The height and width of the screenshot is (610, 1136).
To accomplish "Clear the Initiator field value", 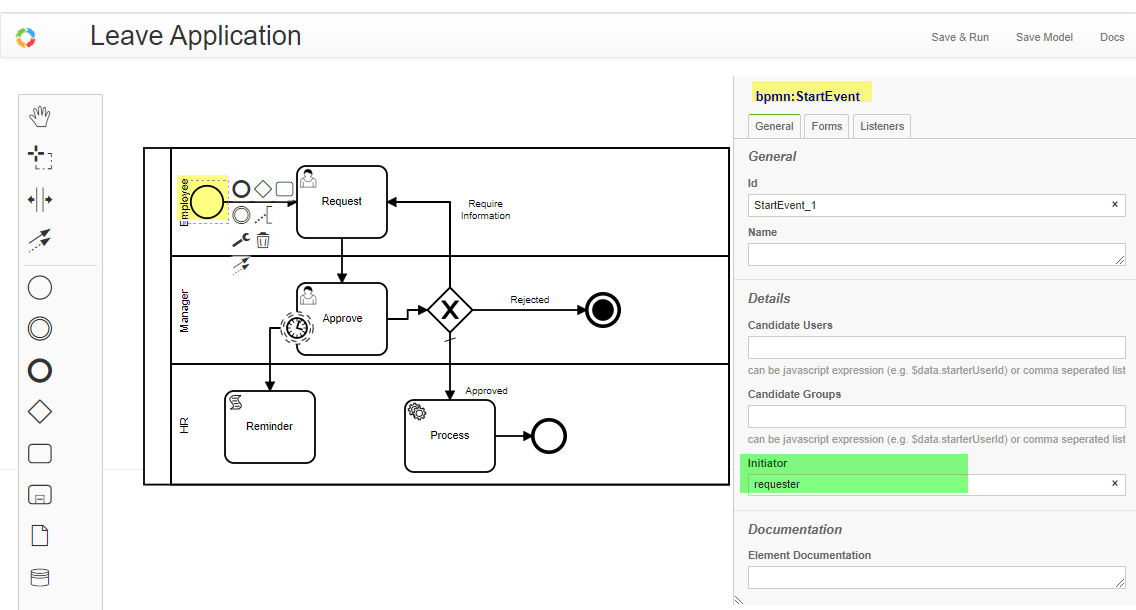I will click(1114, 484).
